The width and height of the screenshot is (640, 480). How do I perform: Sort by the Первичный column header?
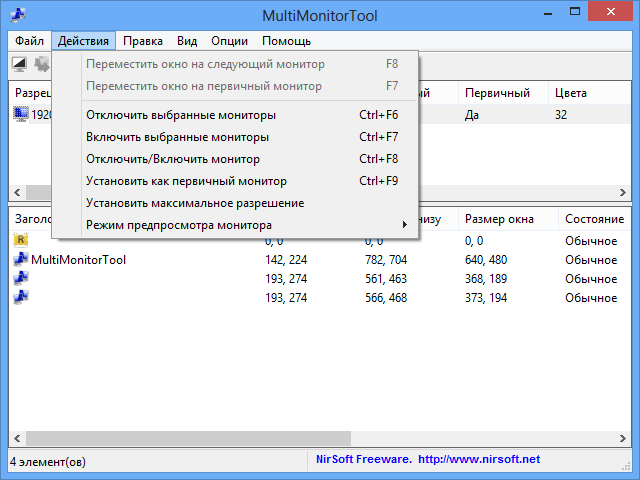[503, 93]
